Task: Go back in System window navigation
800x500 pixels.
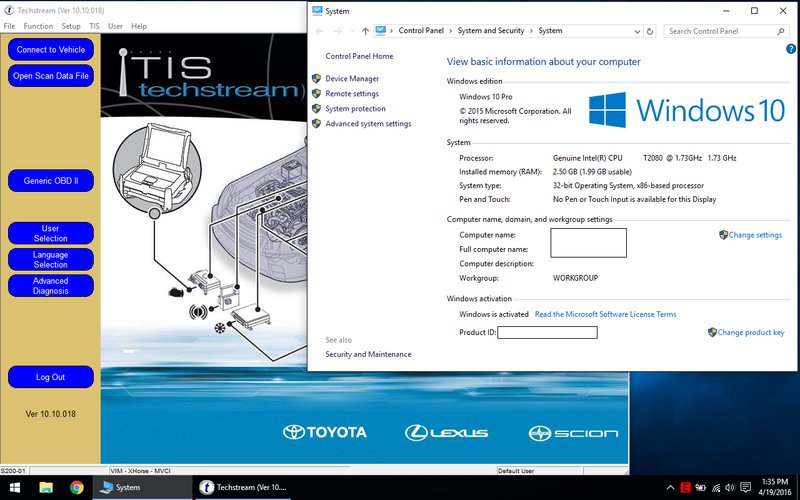Action: 319,31
